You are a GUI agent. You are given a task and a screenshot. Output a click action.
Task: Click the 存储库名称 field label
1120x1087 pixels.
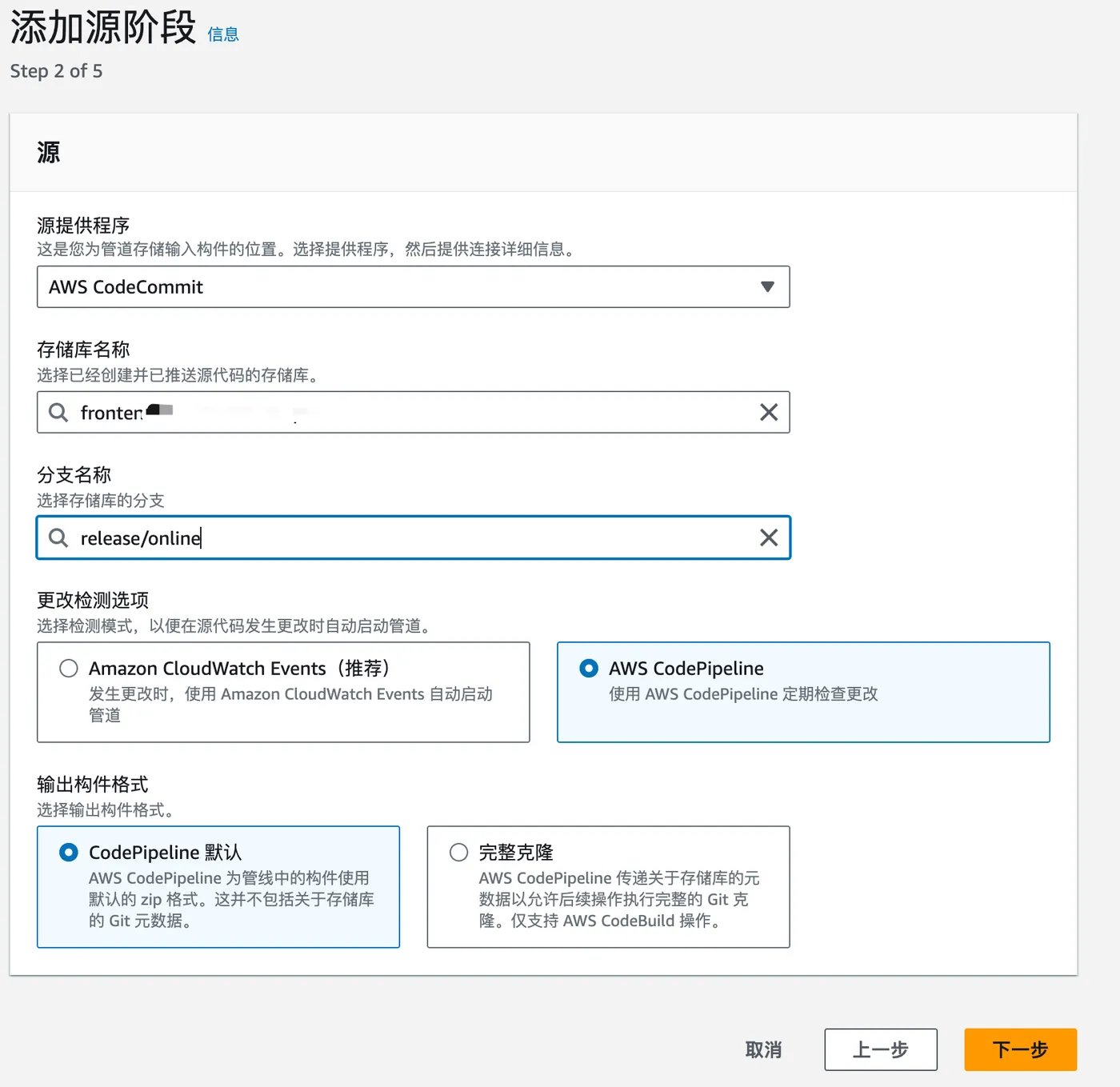tap(83, 350)
